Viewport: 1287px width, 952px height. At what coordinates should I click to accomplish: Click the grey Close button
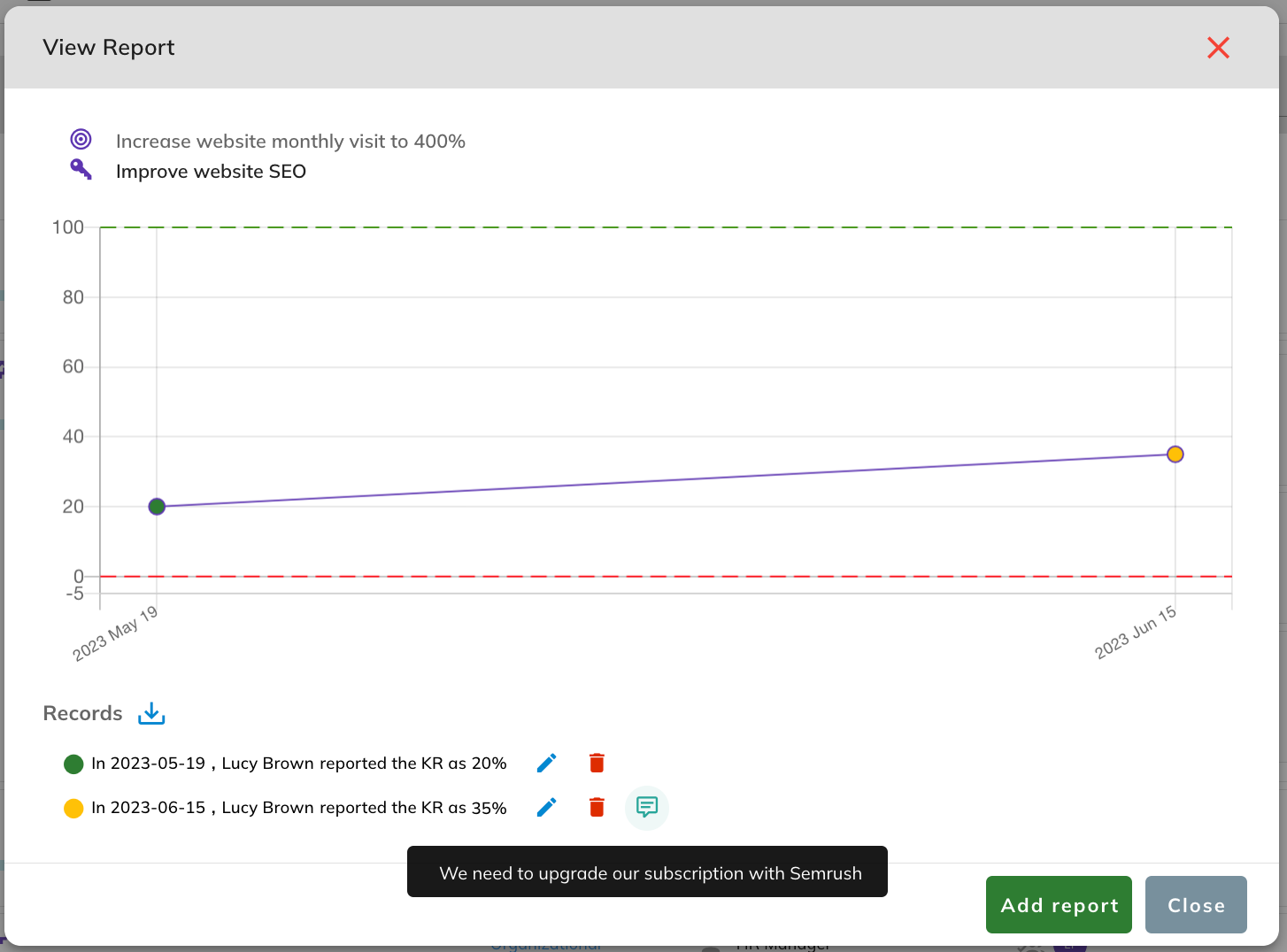(x=1196, y=904)
